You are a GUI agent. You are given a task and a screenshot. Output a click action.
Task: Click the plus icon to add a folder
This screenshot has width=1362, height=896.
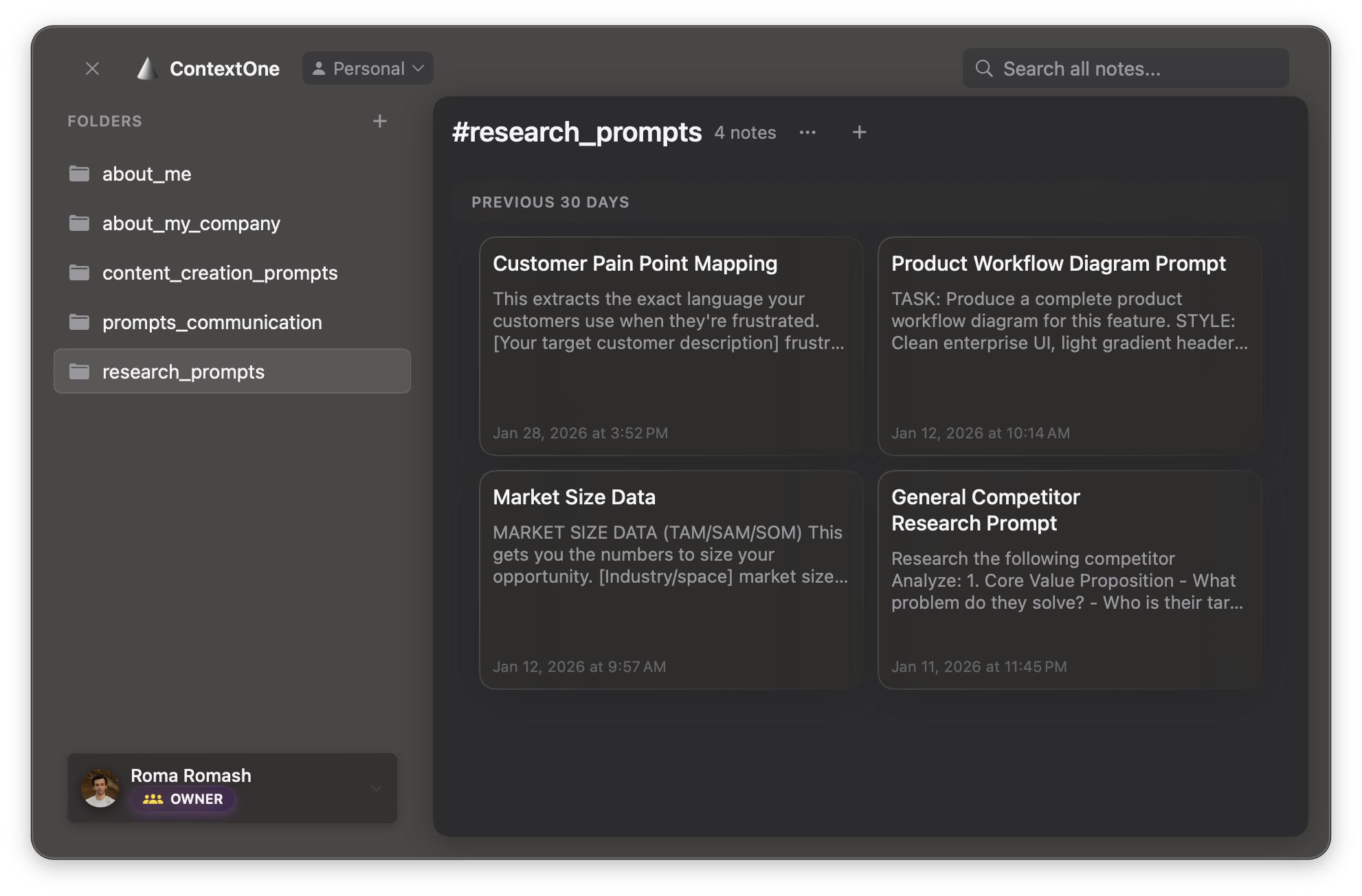click(x=379, y=120)
